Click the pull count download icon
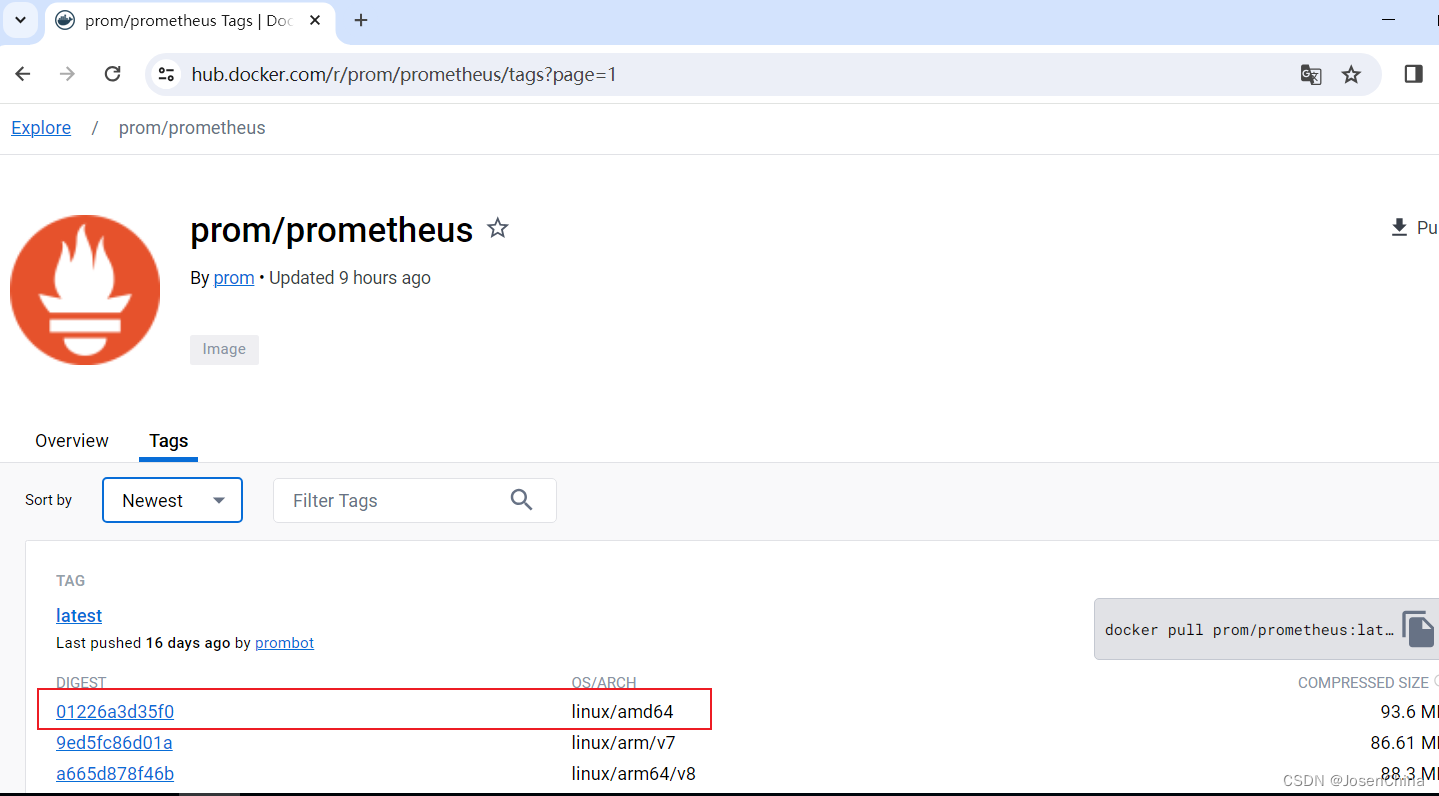The width and height of the screenshot is (1439, 796). coord(1399,228)
